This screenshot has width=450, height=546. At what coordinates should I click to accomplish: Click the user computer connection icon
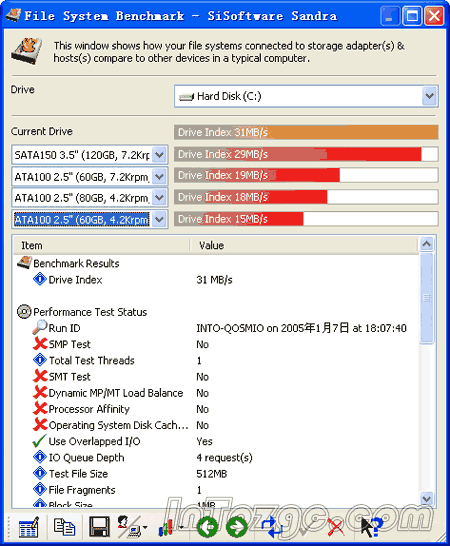[130, 526]
